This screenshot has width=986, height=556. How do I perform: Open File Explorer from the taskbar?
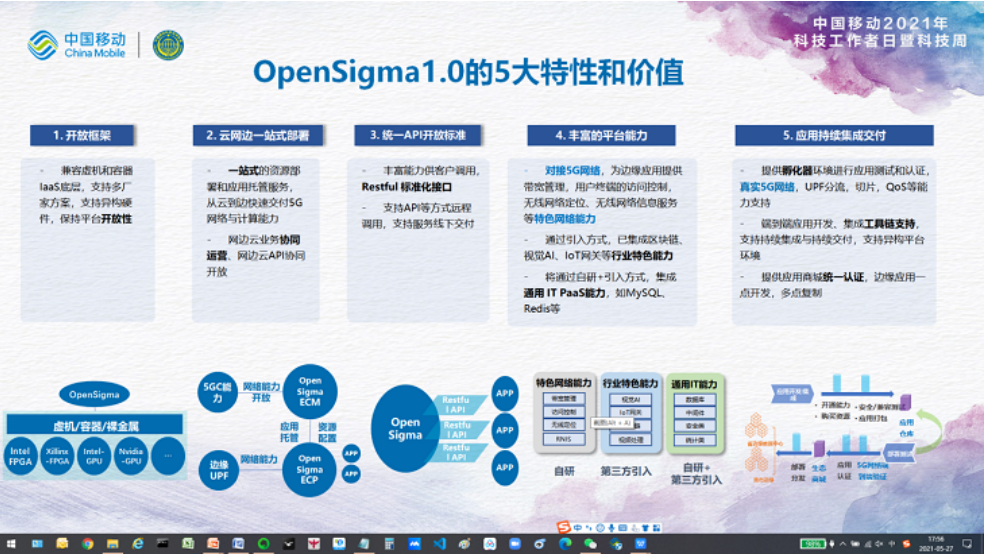tap(113, 544)
